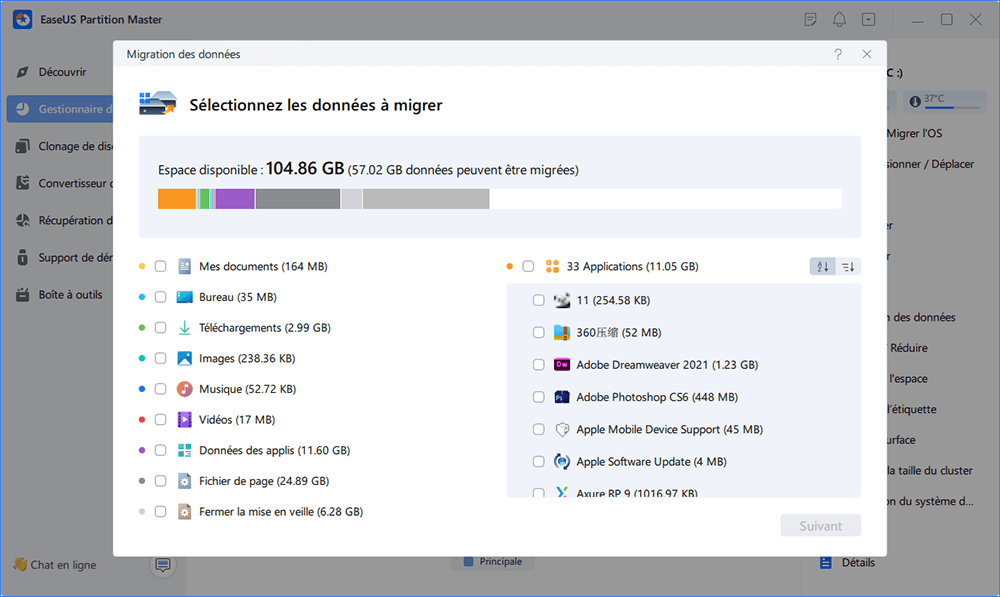
Task: Check the 360压缩 application checkbox
Action: (538, 332)
